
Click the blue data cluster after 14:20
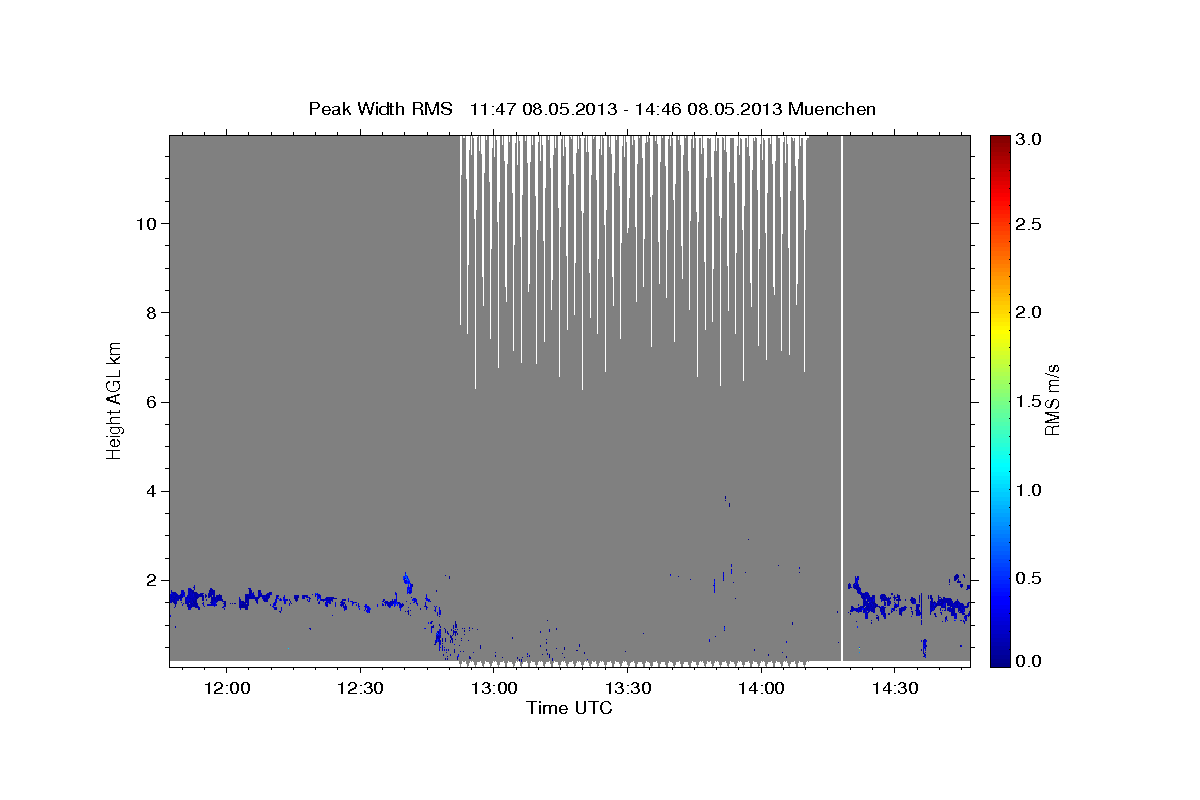click(x=908, y=603)
